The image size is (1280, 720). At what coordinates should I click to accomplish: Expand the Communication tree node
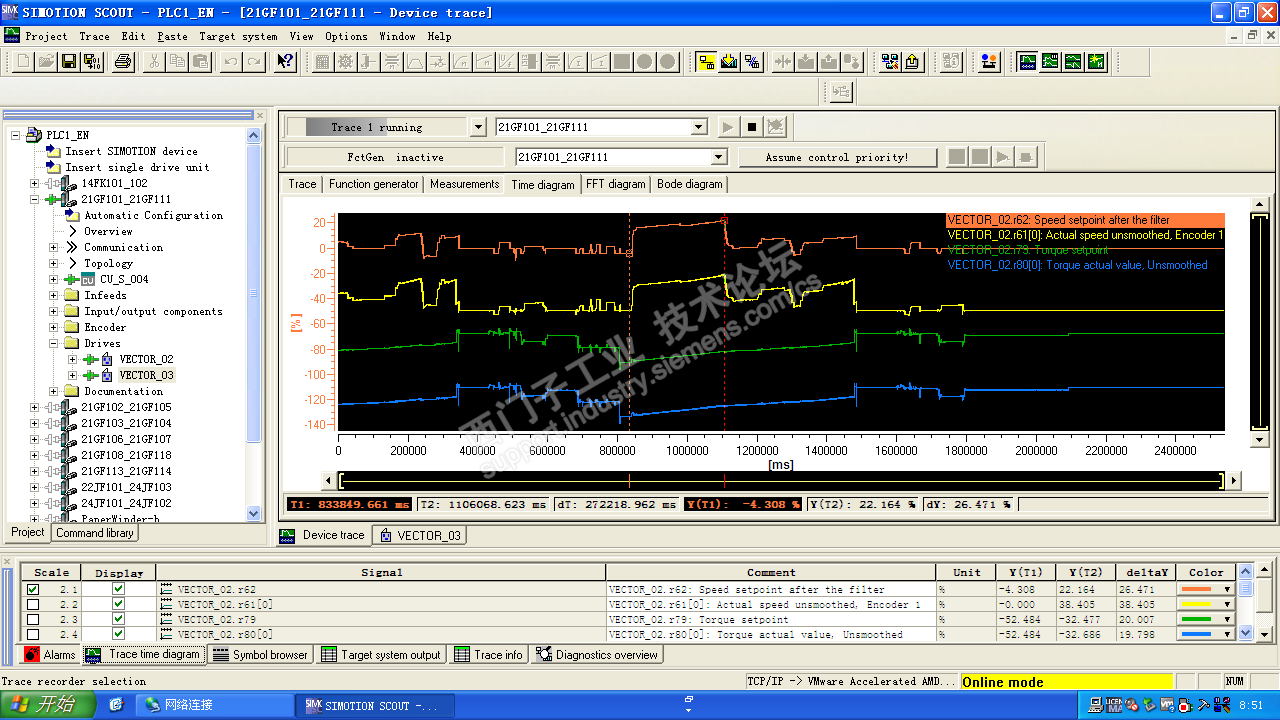[x=54, y=247]
